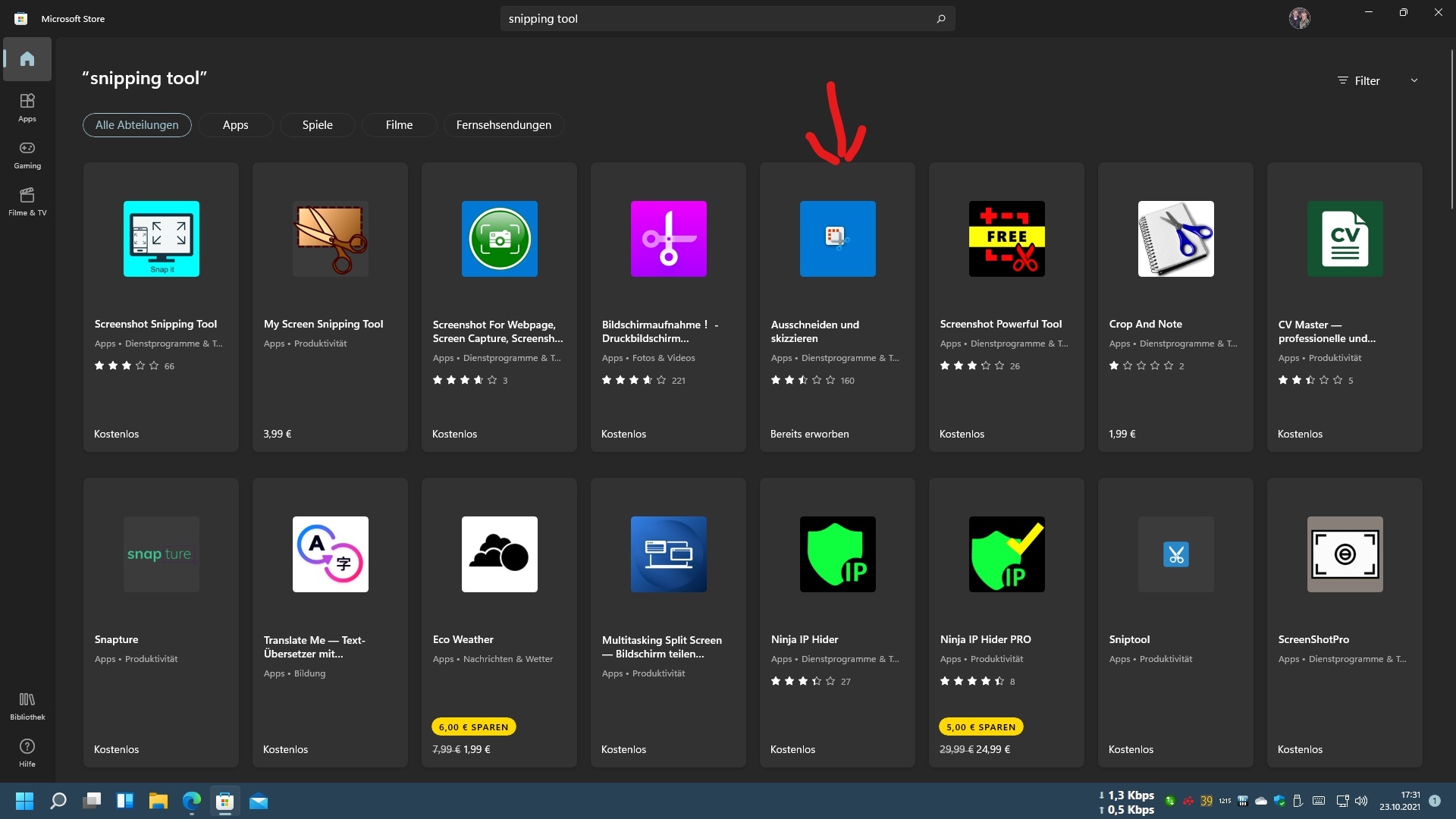This screenshot has height=819, width=1456.
Task: Click the 3,99 € price
Action: [277, 434]
